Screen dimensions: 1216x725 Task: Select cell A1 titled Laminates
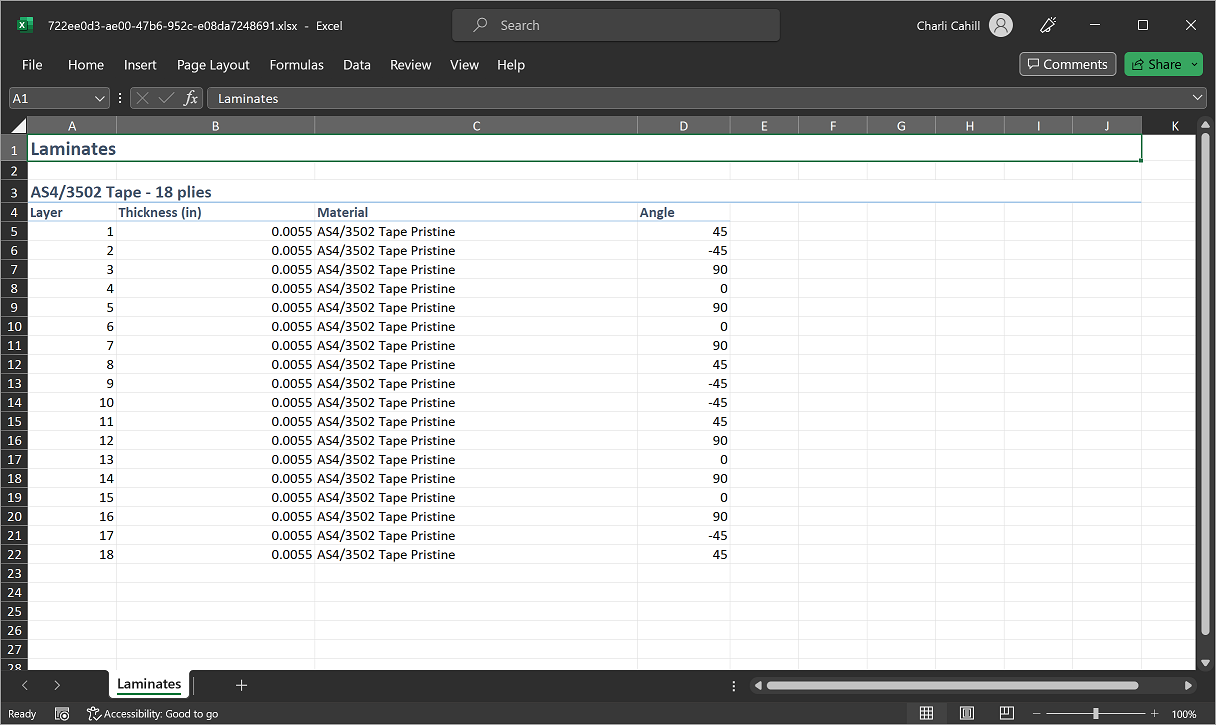pos(585,149)
